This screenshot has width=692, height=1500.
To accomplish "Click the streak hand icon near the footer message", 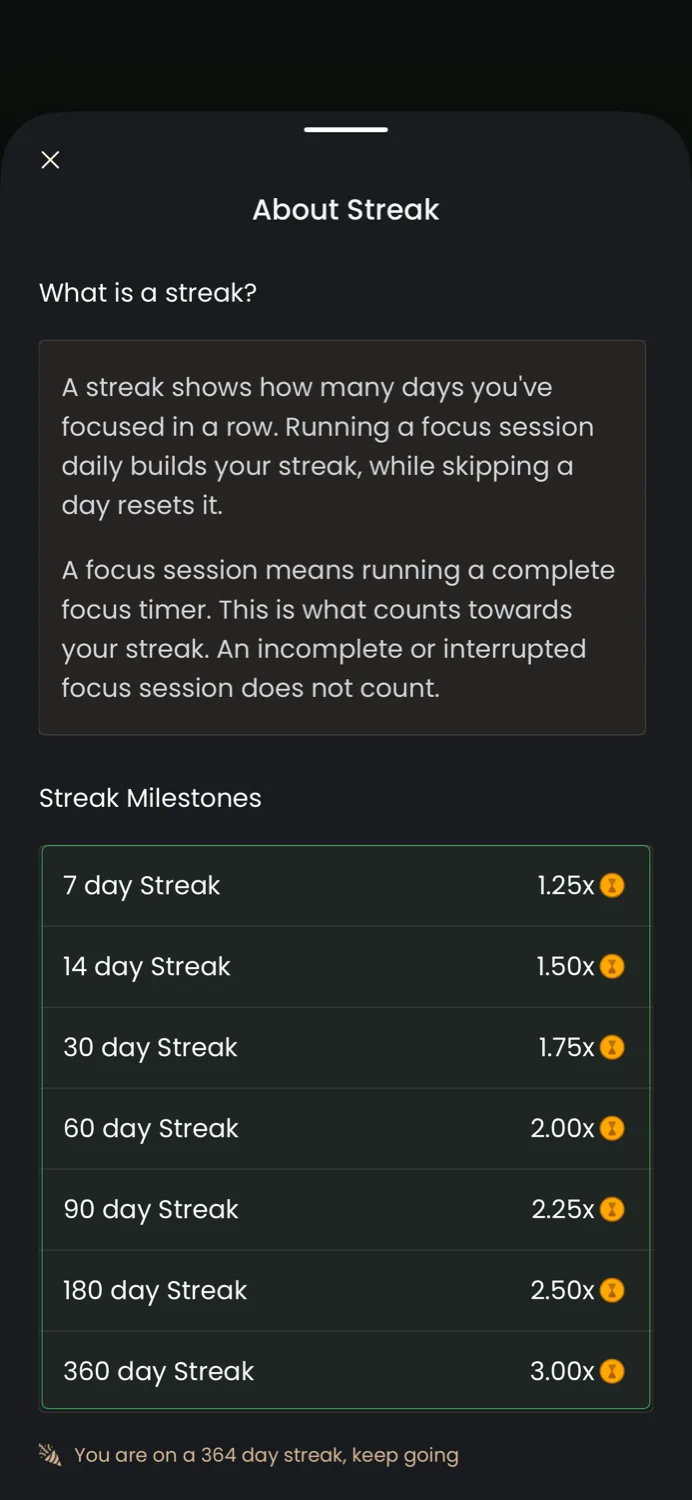I will pos(50,1455).
